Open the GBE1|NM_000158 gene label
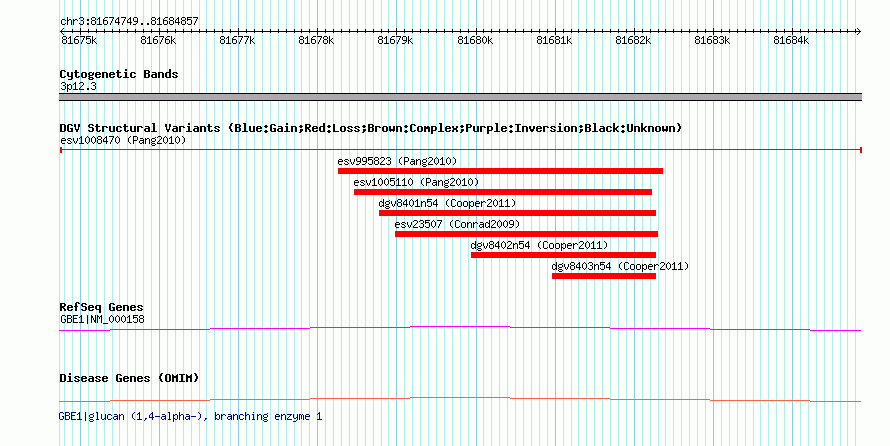Viewport: 890px width, 446px height. 102,319
